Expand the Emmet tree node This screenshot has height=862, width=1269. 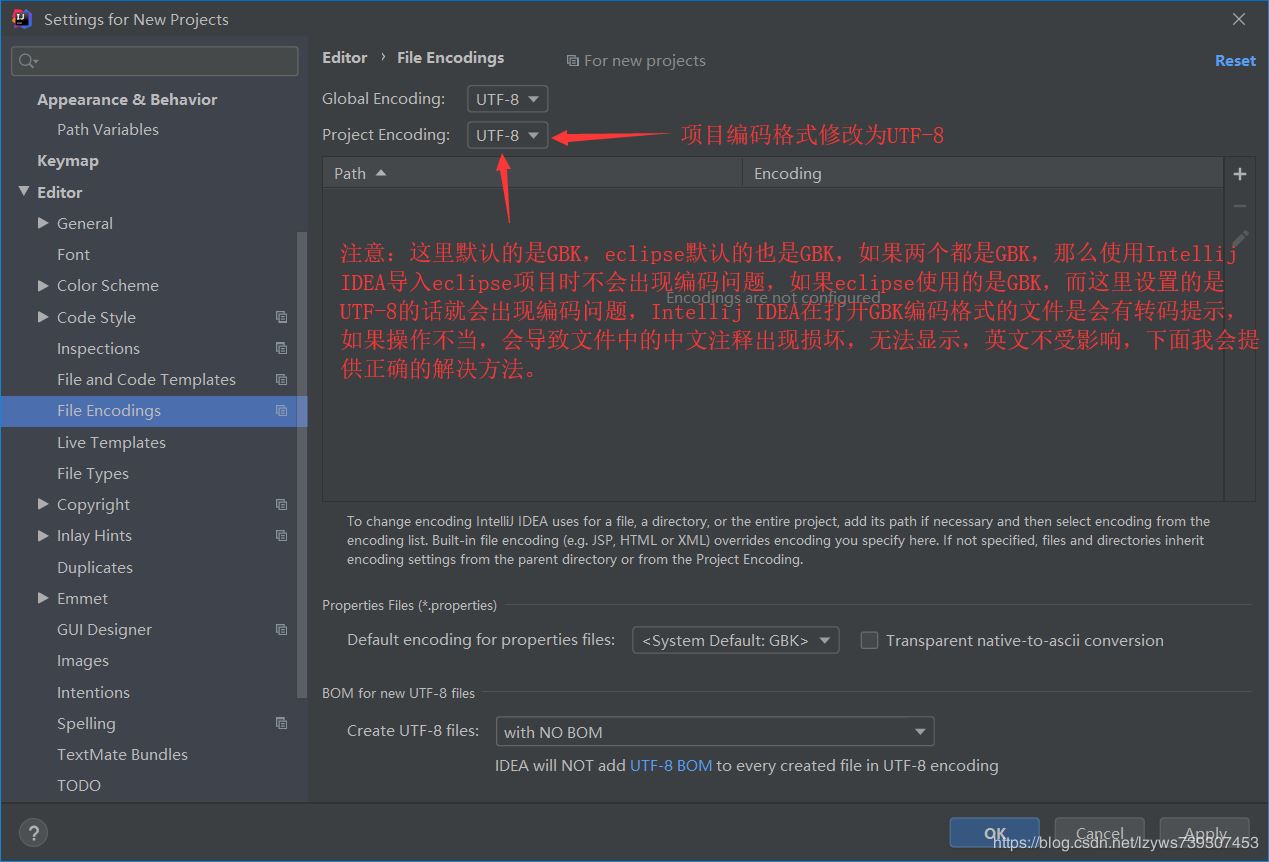(43, 598)
